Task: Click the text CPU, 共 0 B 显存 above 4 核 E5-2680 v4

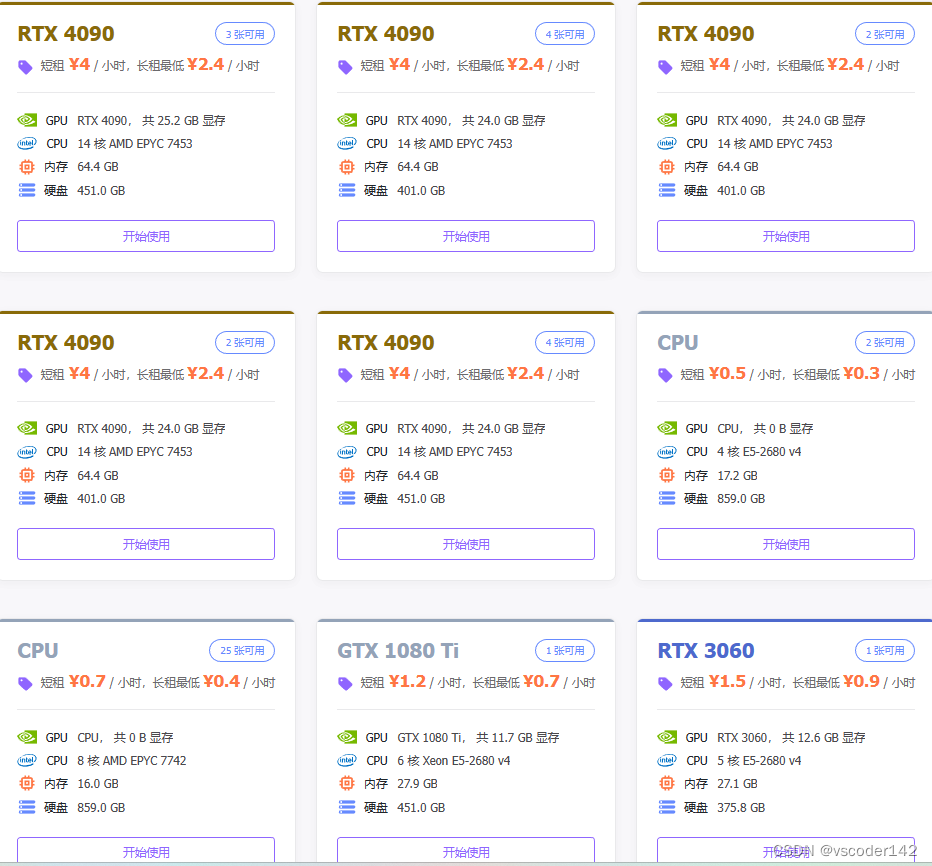Action: [765, 429]
